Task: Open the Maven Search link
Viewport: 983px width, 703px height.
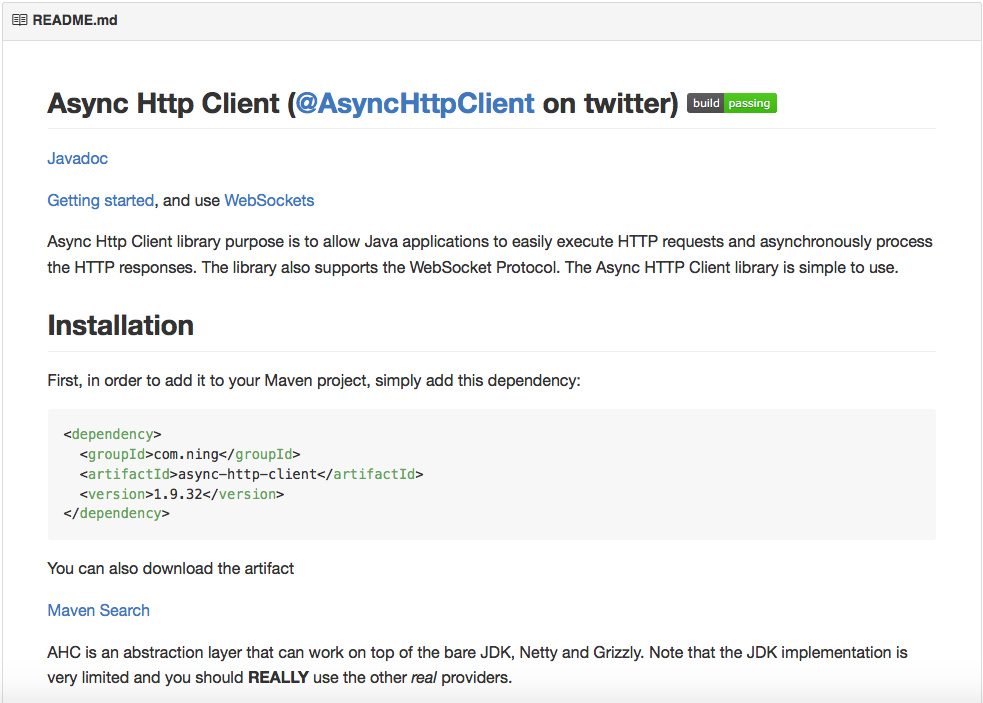Action: pyautogui.click(x=98, y=610)
